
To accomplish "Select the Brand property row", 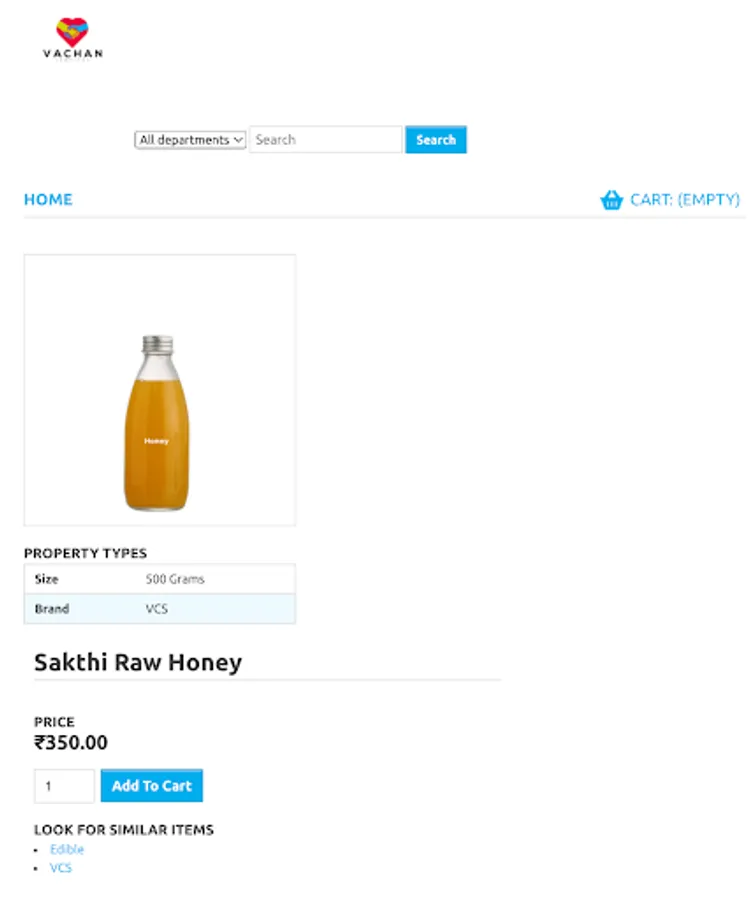I will click(160, 609).
